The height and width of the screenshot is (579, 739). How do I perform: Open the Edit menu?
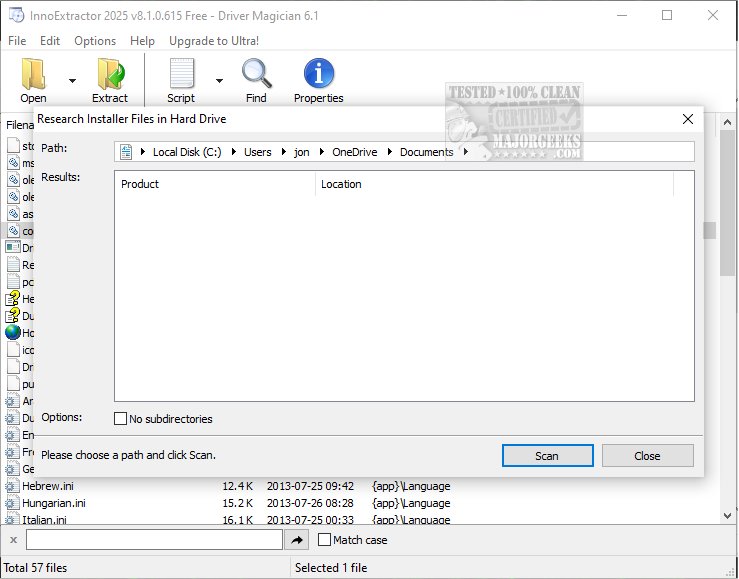click(x=50, y=41)
